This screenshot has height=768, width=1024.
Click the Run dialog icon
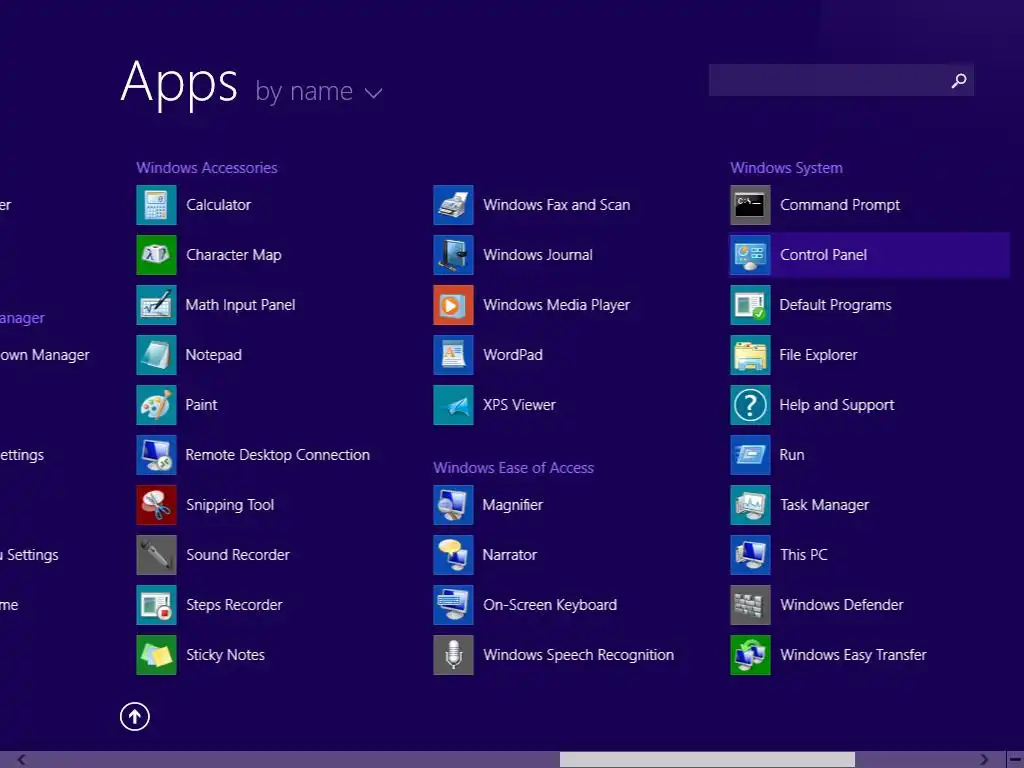click(750, 455)
